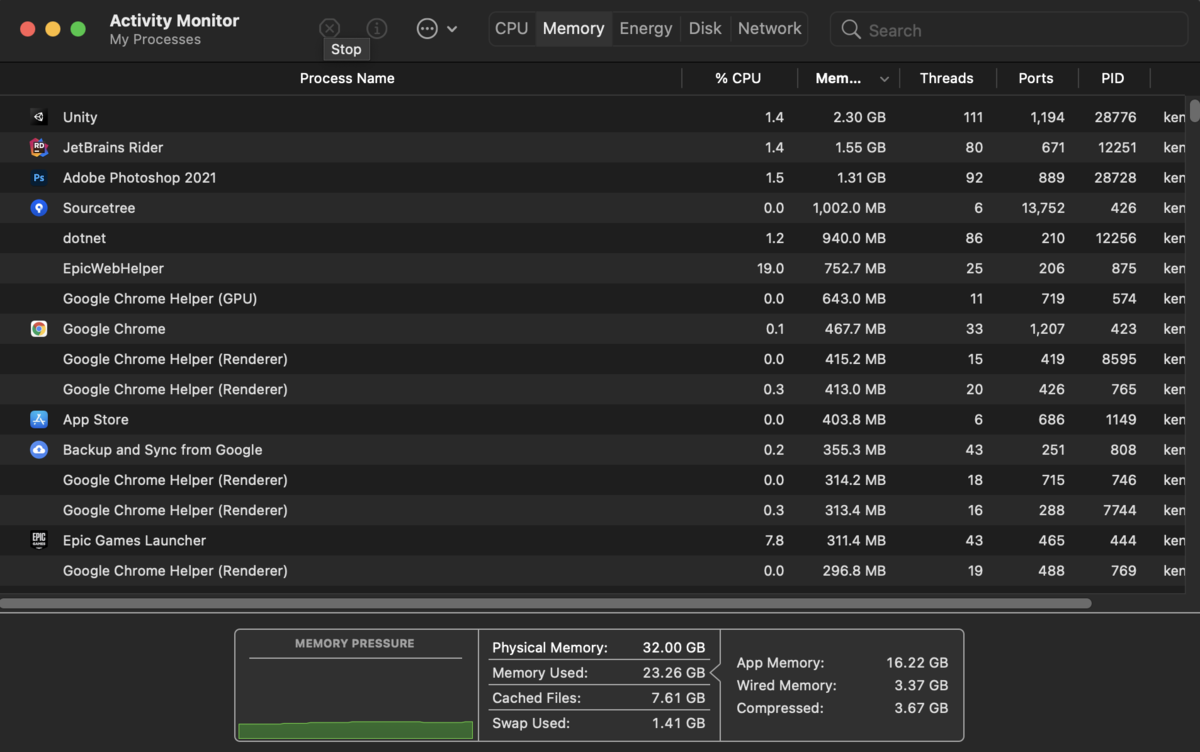
Task: Switch to the Memory tab
Action: click(573, 29)
